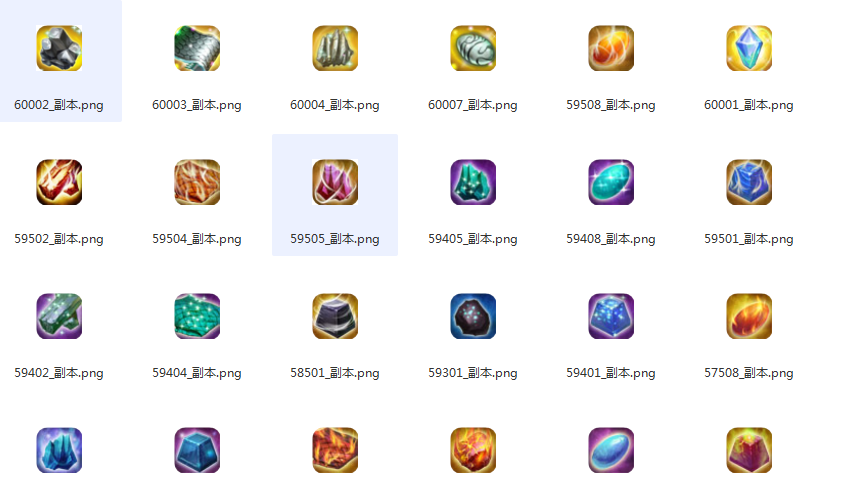The width and height of the screenshot is (844, 484).
Task: Click the 57508_副本.png fire gem icon
Action: (x=749, y=316)
